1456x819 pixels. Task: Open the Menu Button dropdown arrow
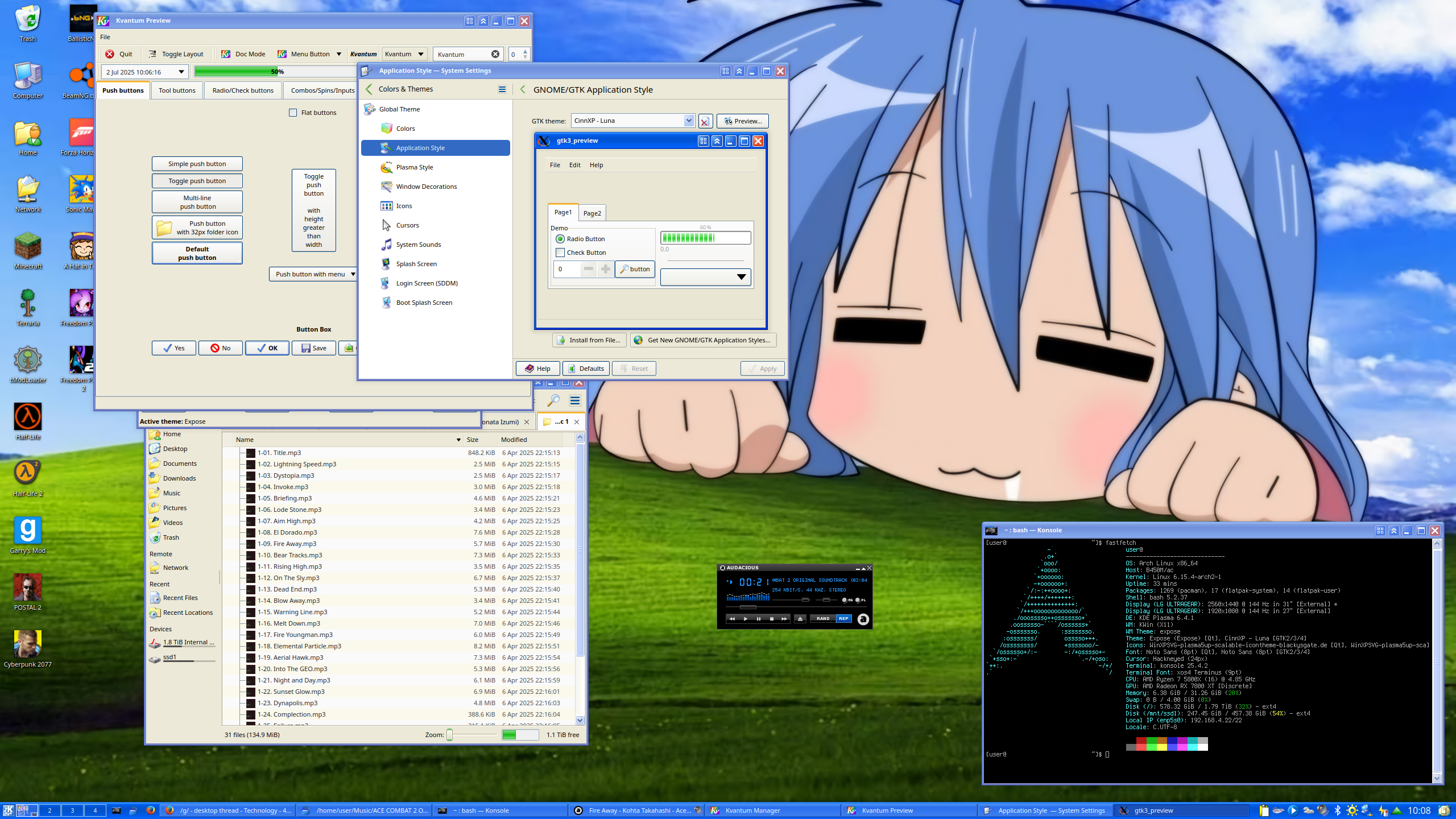click(x=339, y=54)
